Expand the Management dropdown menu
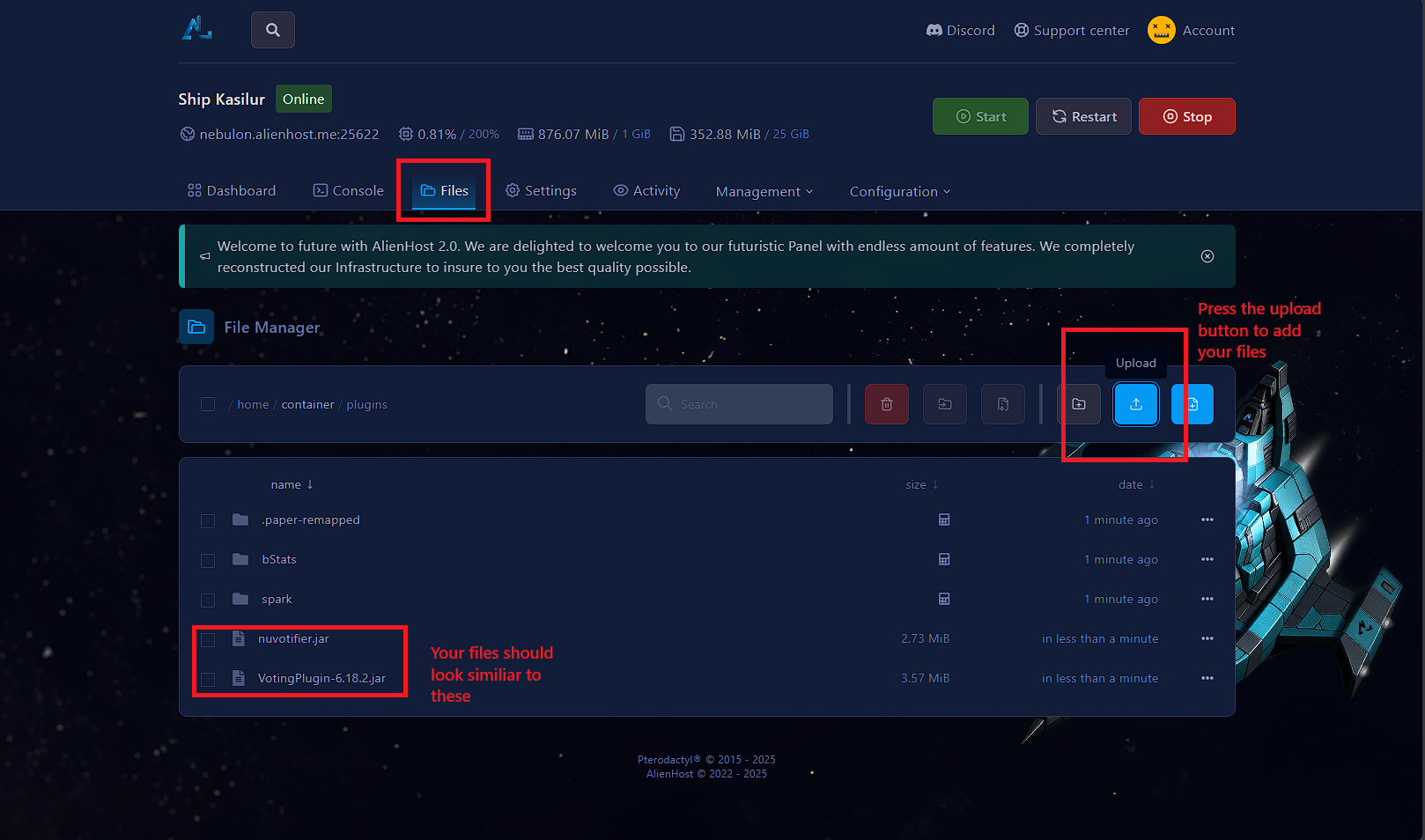 764,191
